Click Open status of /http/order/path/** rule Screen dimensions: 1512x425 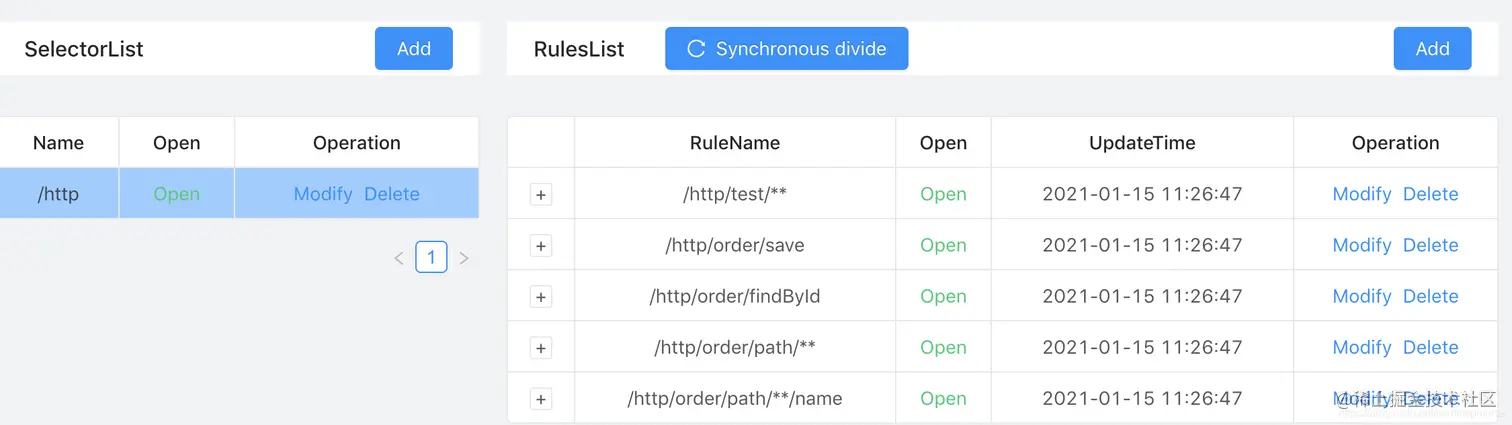(x=943, y=347)
